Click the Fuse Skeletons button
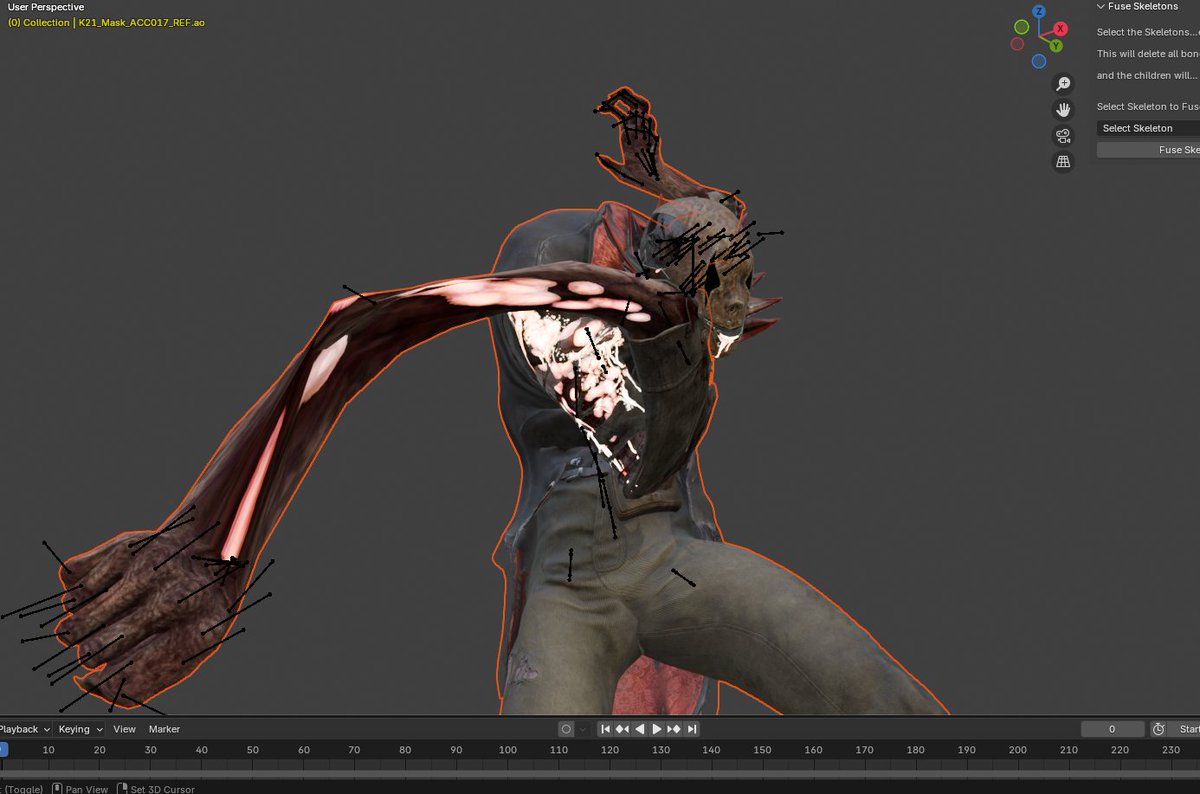This screenshot has width=1200, height=794. pos(1148,150)
